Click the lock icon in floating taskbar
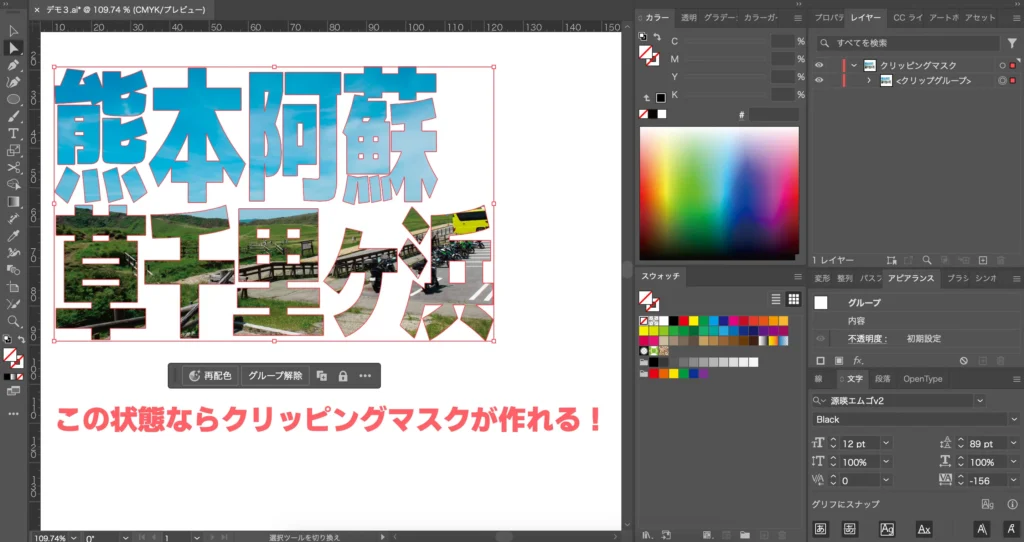Viewport: 1024px width, 542px height. [x=343, y=376]
